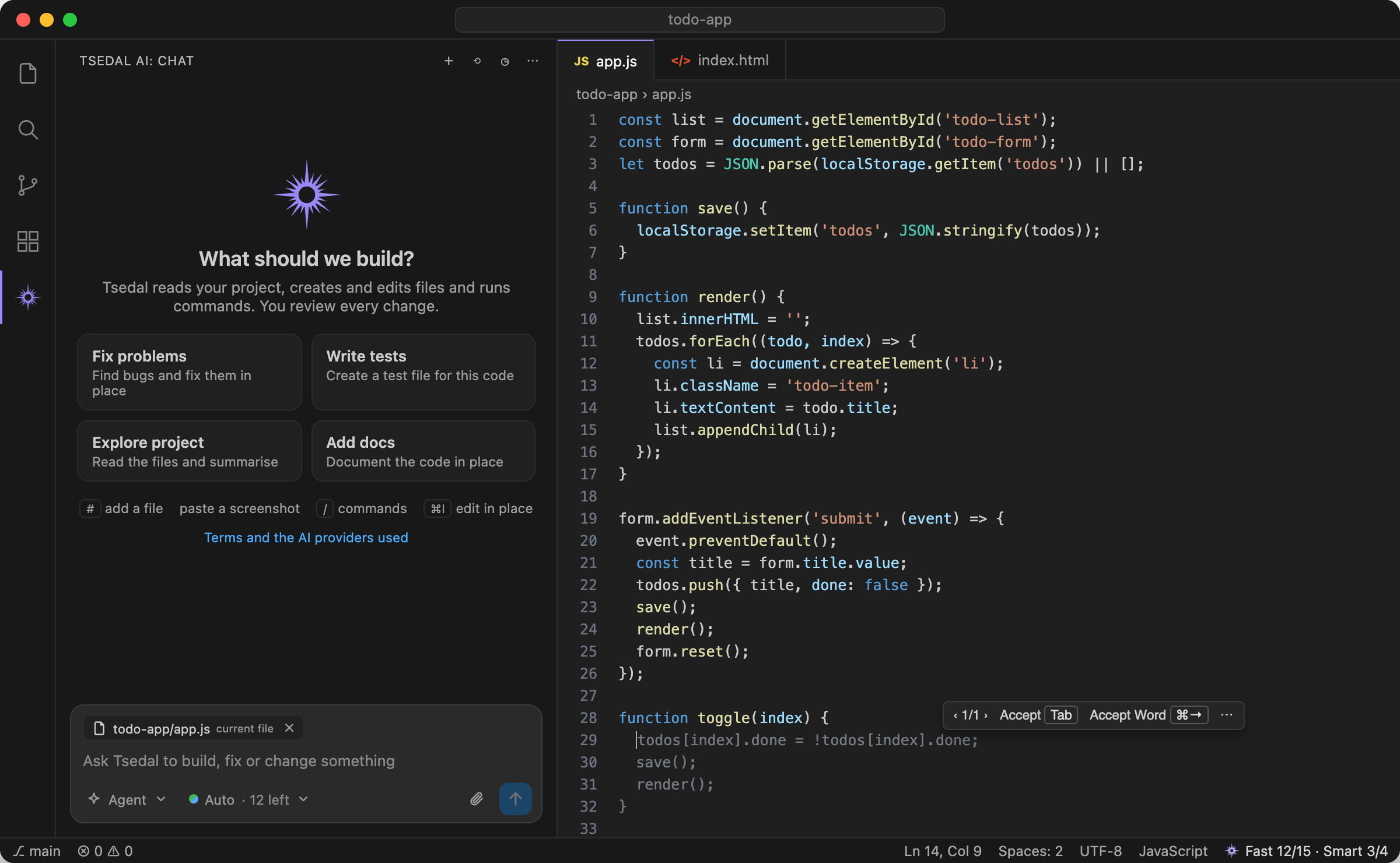Attach a file with paperclip icon
Screen dimensions: 1400x863
pos(477,799)
